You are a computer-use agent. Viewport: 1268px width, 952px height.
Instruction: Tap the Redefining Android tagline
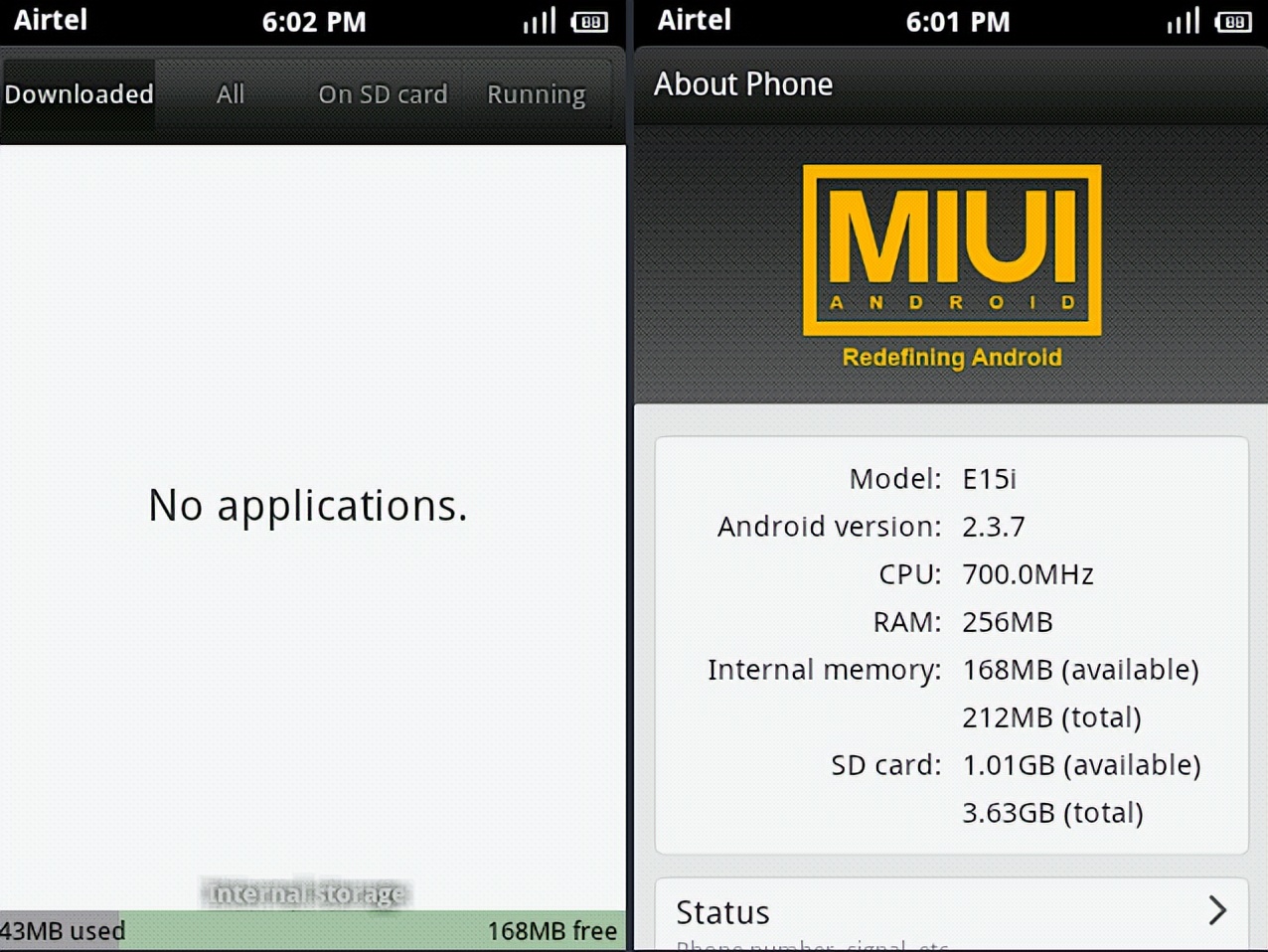pyautogui.click(x=952, y=358)
